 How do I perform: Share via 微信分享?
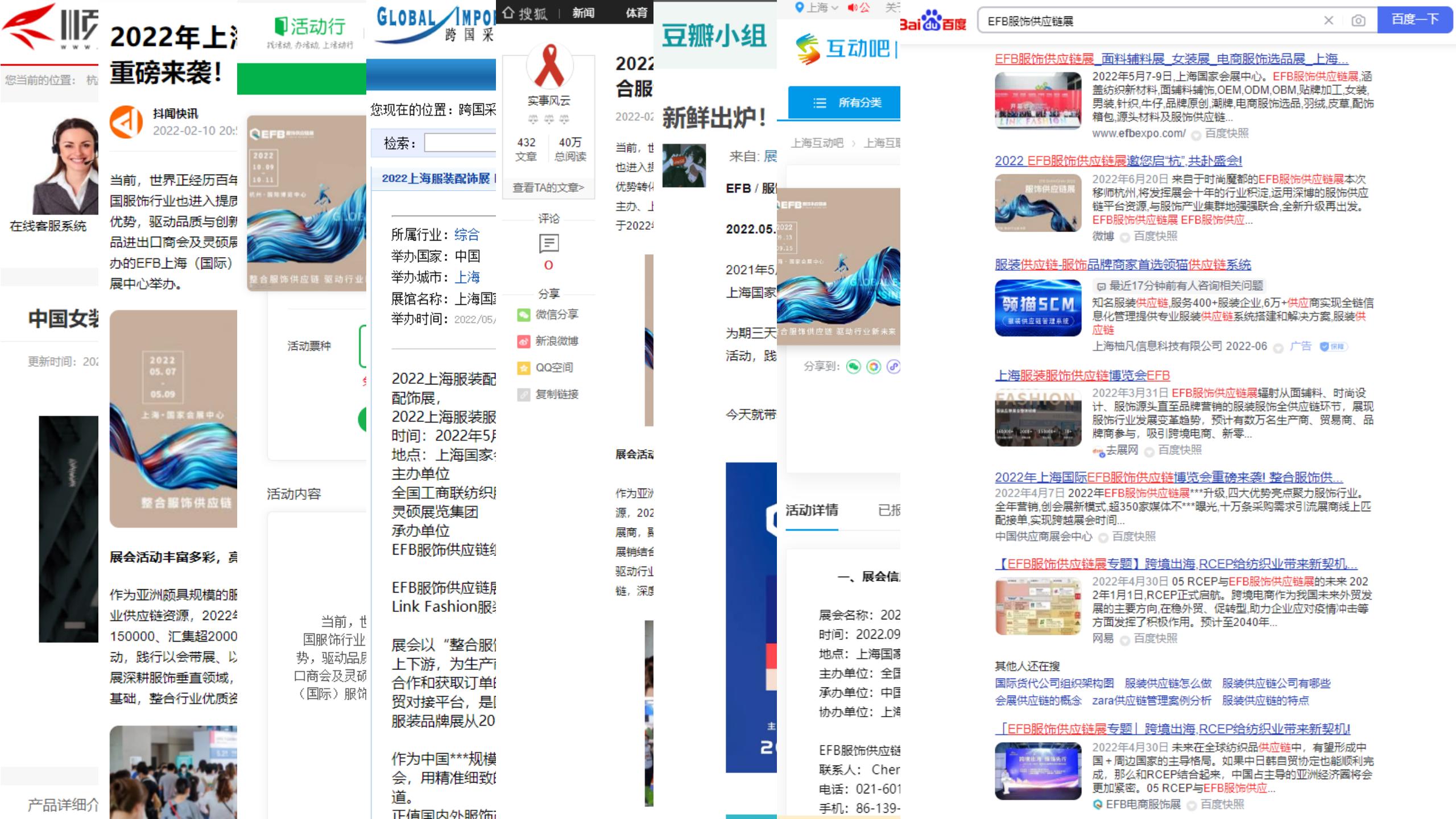point(548,315)
